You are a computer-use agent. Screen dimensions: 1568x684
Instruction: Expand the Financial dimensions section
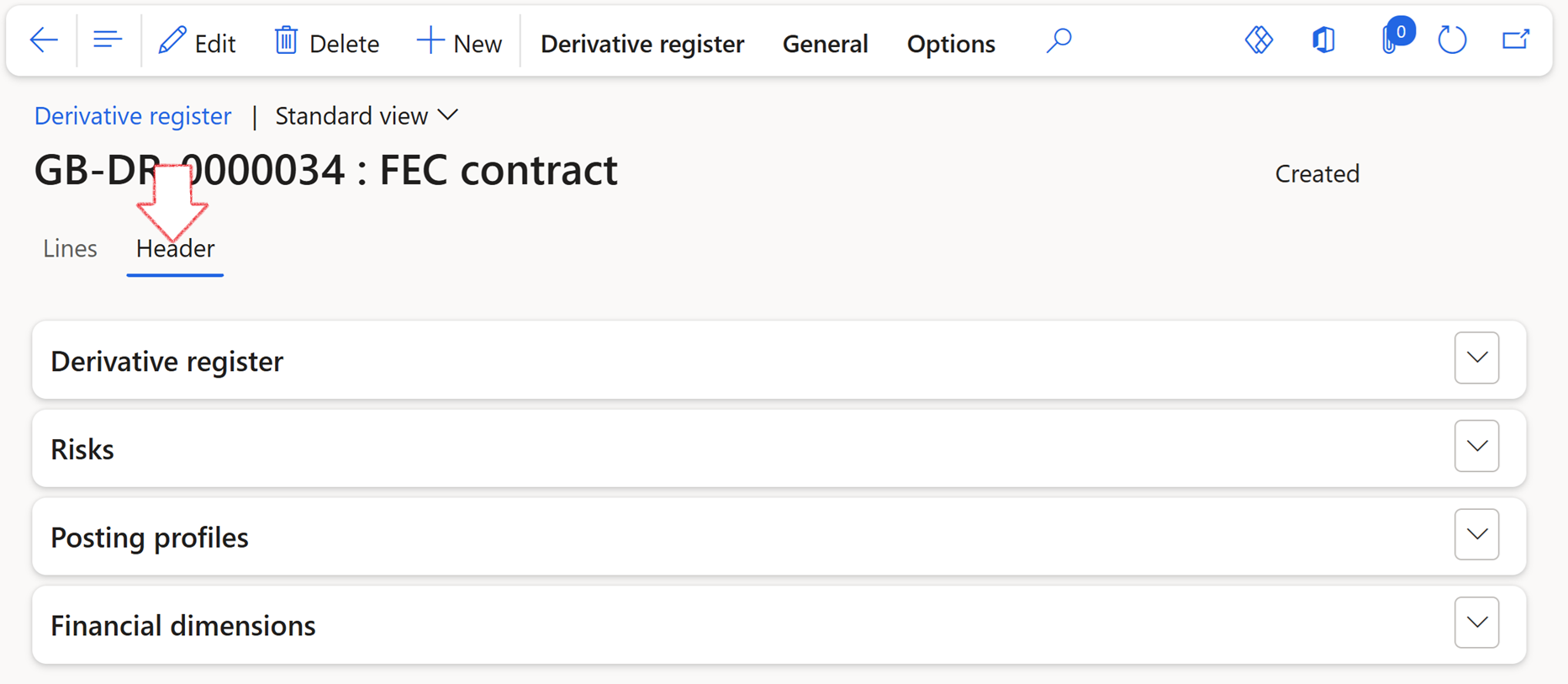point(1476,623)
